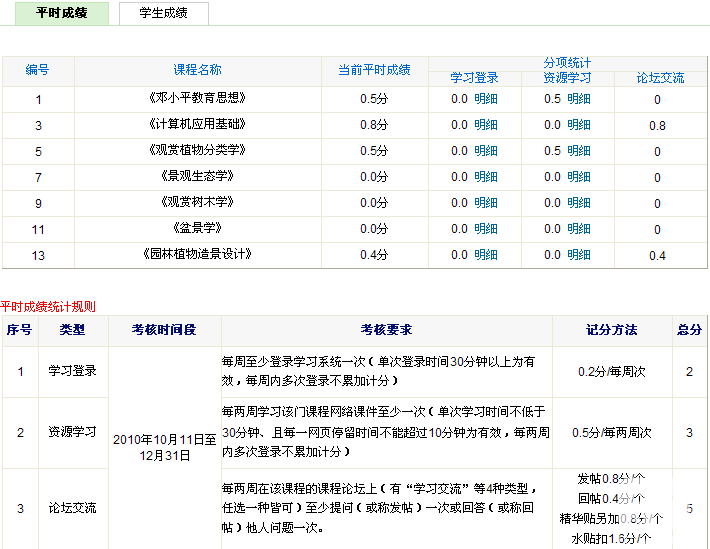Click 学习登录 明细 in 《观赏植物分类学》 row
This screenshot has height=549, width=710.
coord(486,151)
